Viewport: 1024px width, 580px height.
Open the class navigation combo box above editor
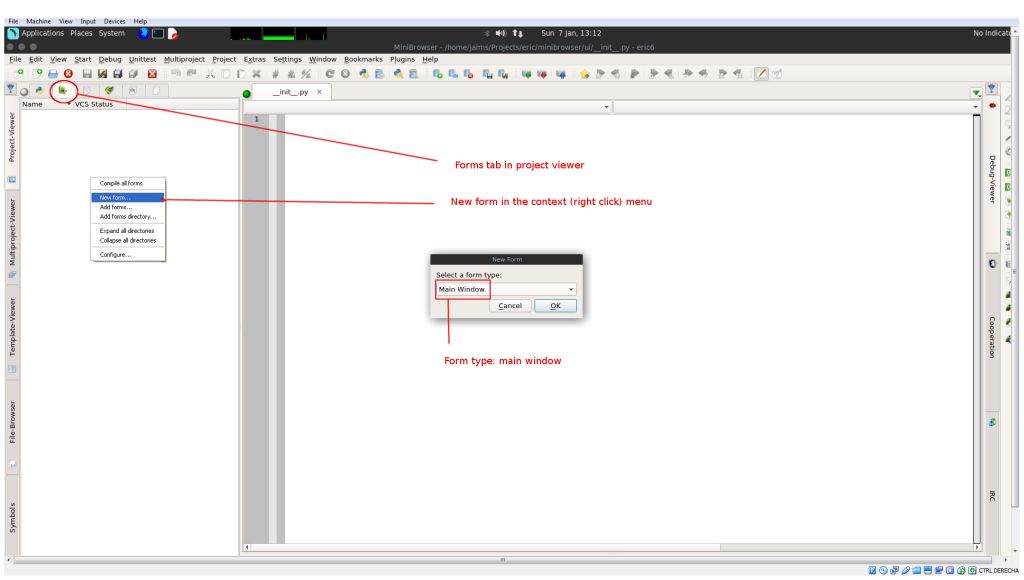click(428, 106)
